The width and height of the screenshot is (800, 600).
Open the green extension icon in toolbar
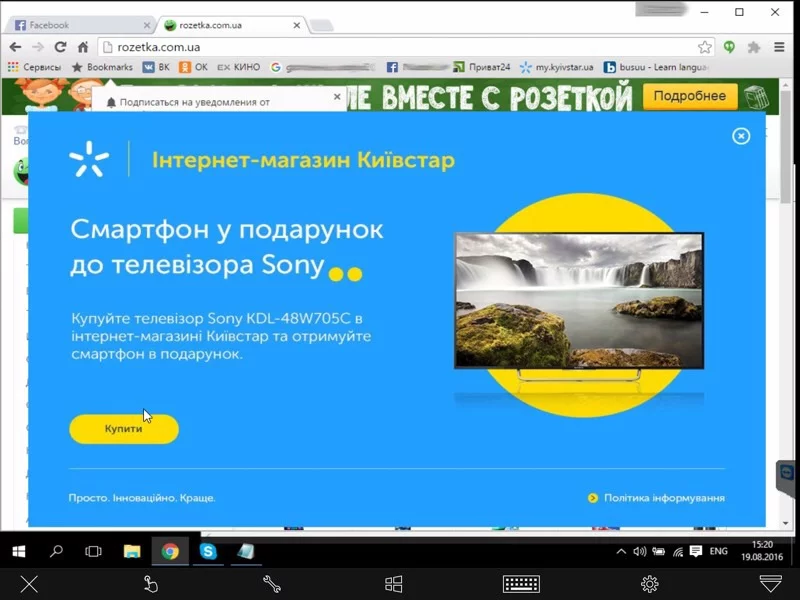click(730, 47)
